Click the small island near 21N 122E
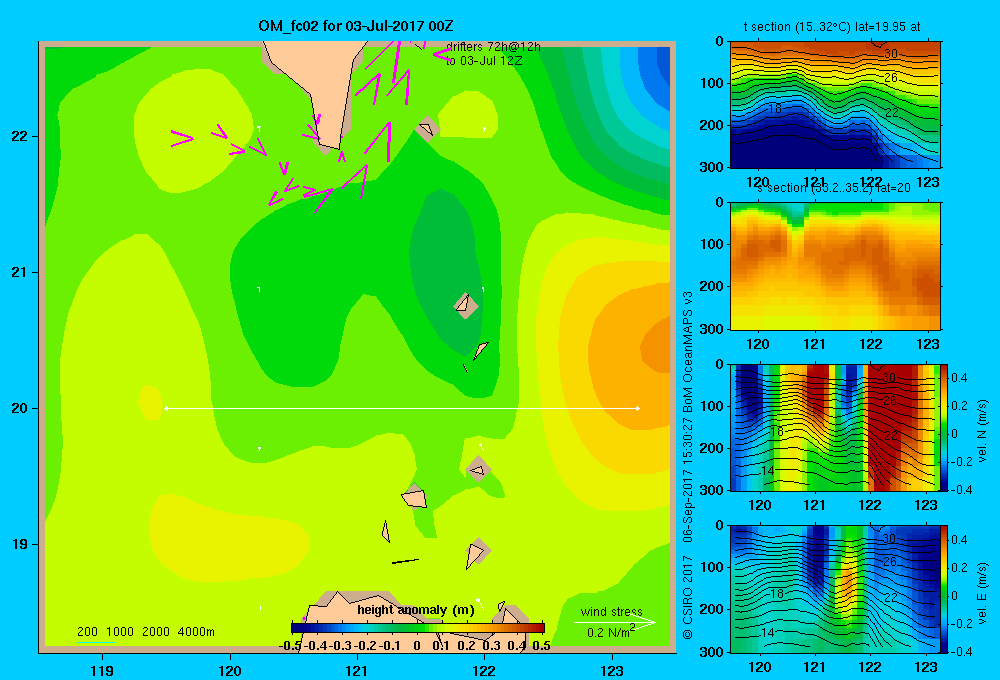The height and width of the screenshot is (680, 1000). pos(465,306)
